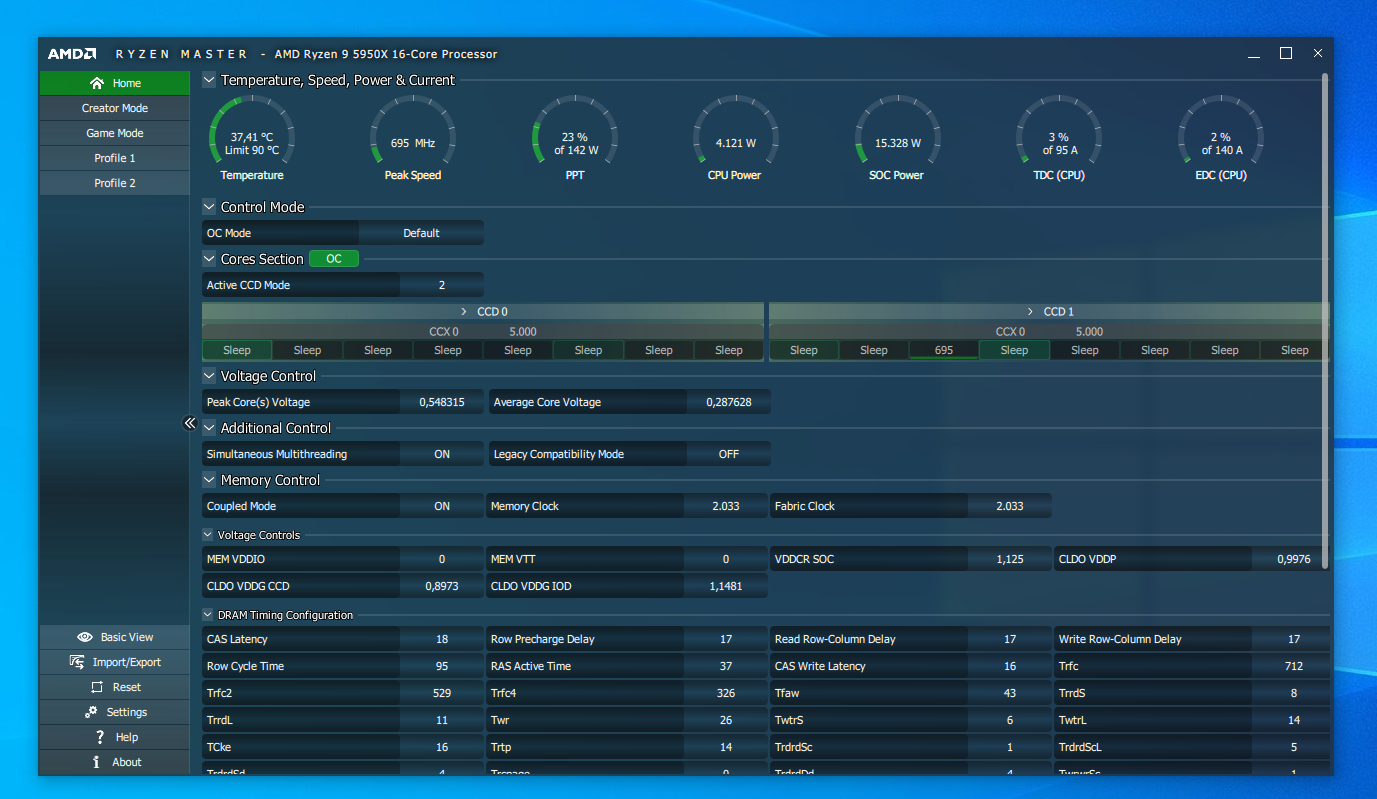The height and width of the screenshot is (799, 1377).
Task: Select CCD 1 core showing 695
Action: (x=944, y=350)
